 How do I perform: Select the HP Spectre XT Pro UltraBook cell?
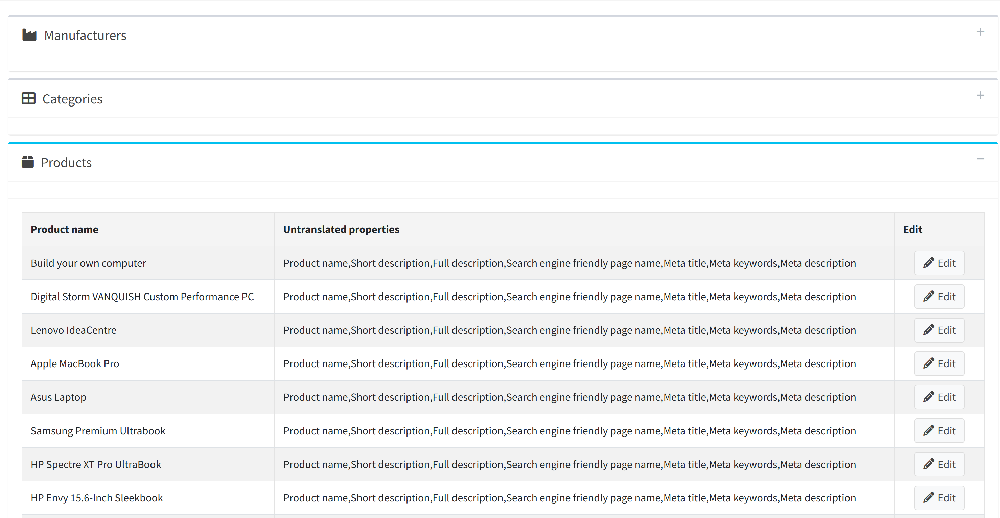pyautogui.click(x=148, y=464)
